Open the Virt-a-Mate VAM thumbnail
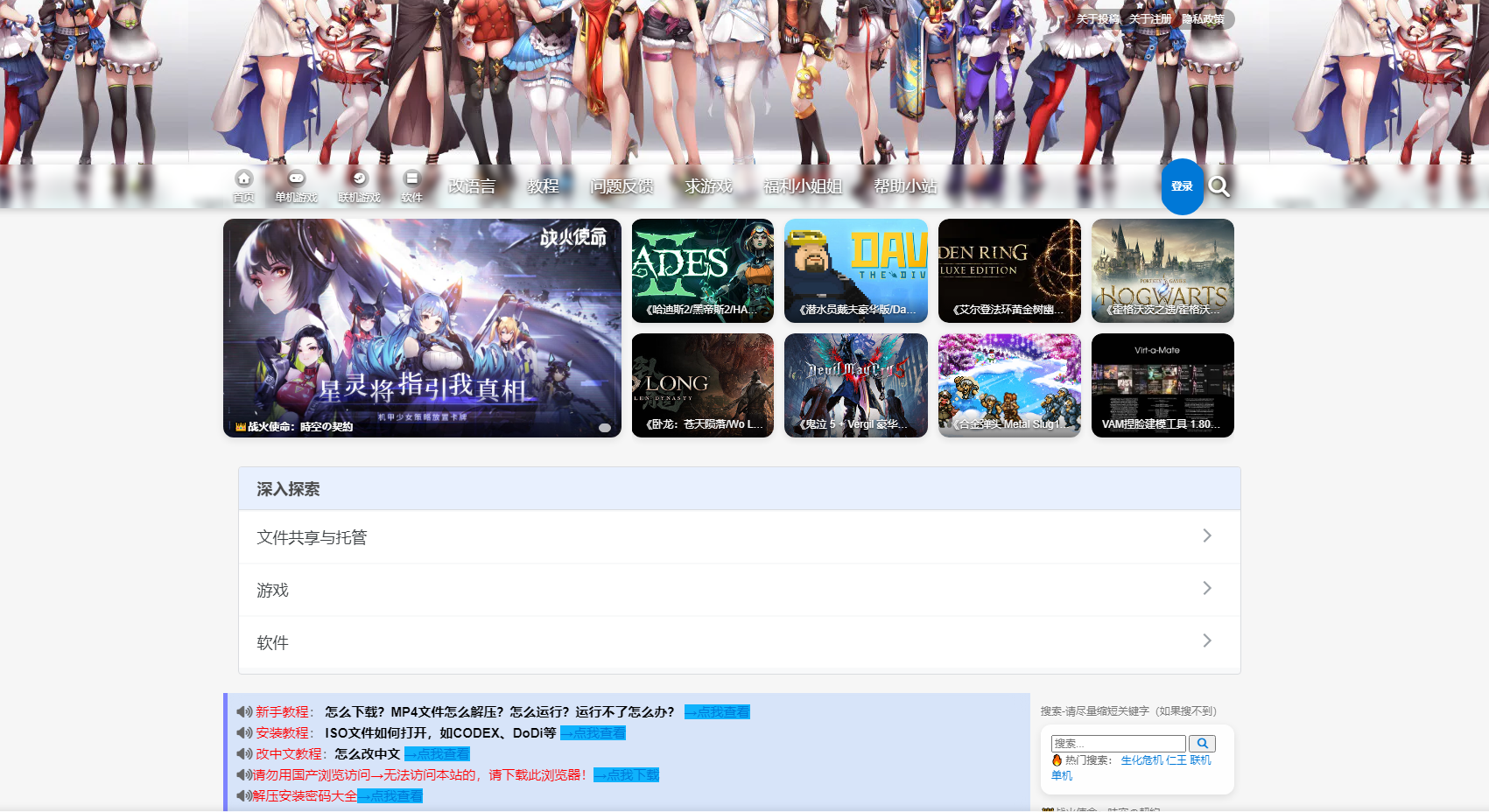 pos(1162,385)
